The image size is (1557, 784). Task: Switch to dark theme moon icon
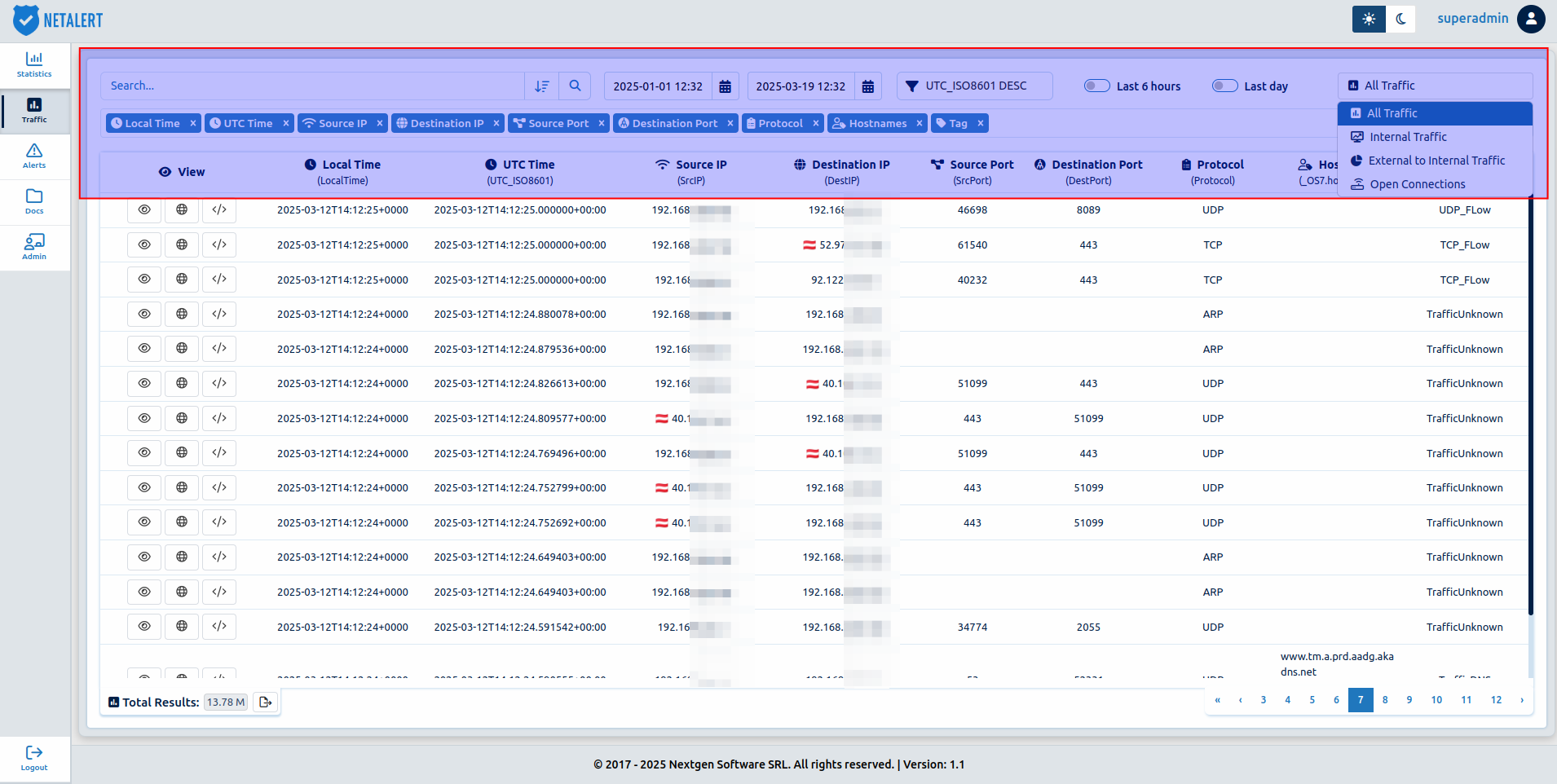(1401, 19)
